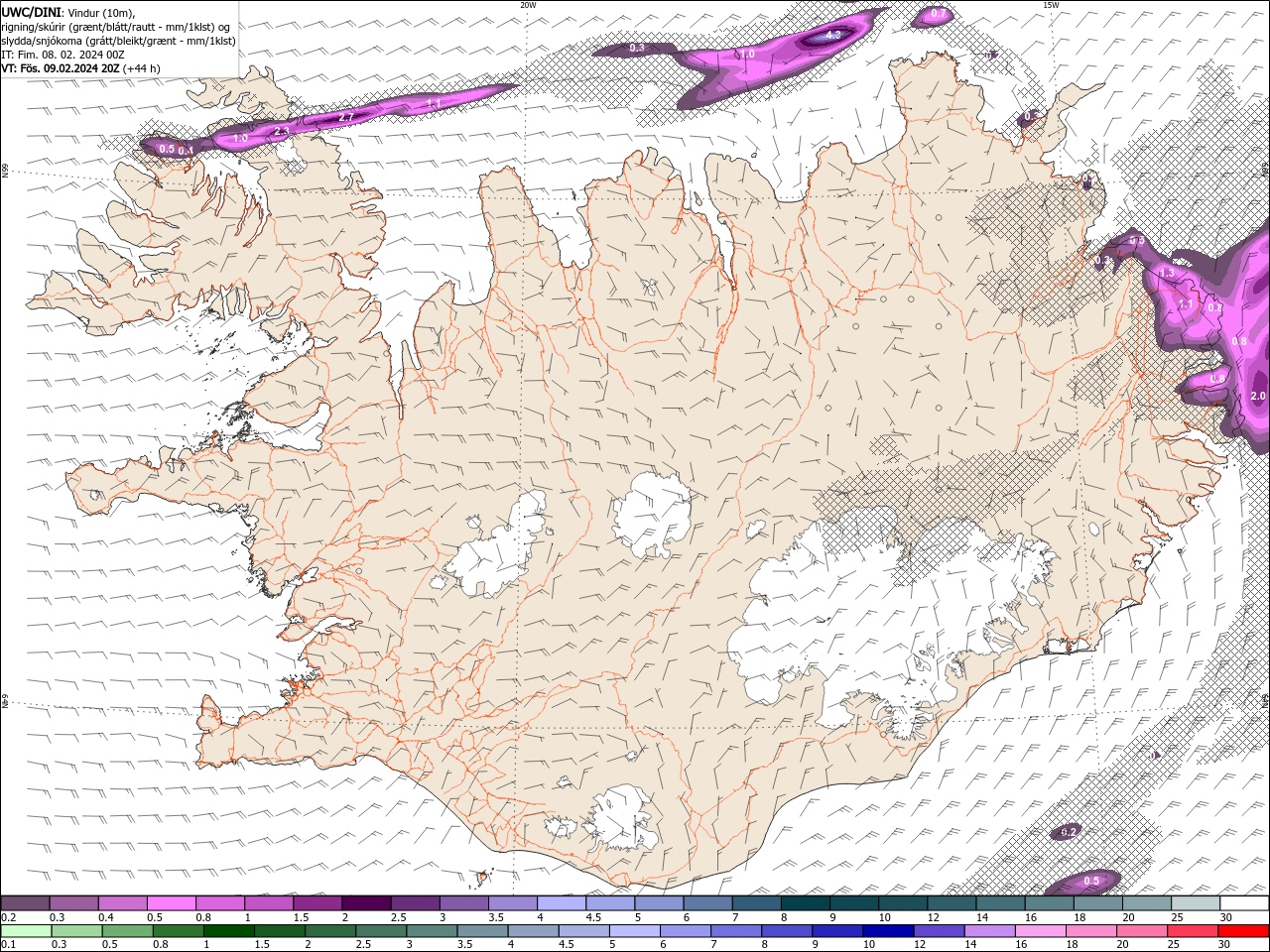Image resolution: width=1270 pixels, height=952 pixels.
Task: Select the lower-row light pink swatch starting at 16
Action: tap(1040, 931)
